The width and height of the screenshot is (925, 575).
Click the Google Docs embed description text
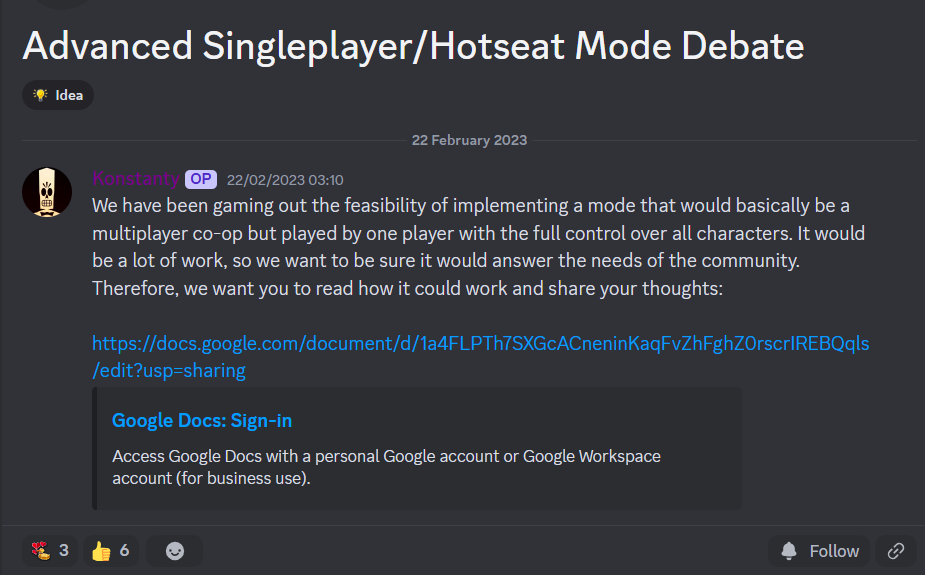[386, 467]
